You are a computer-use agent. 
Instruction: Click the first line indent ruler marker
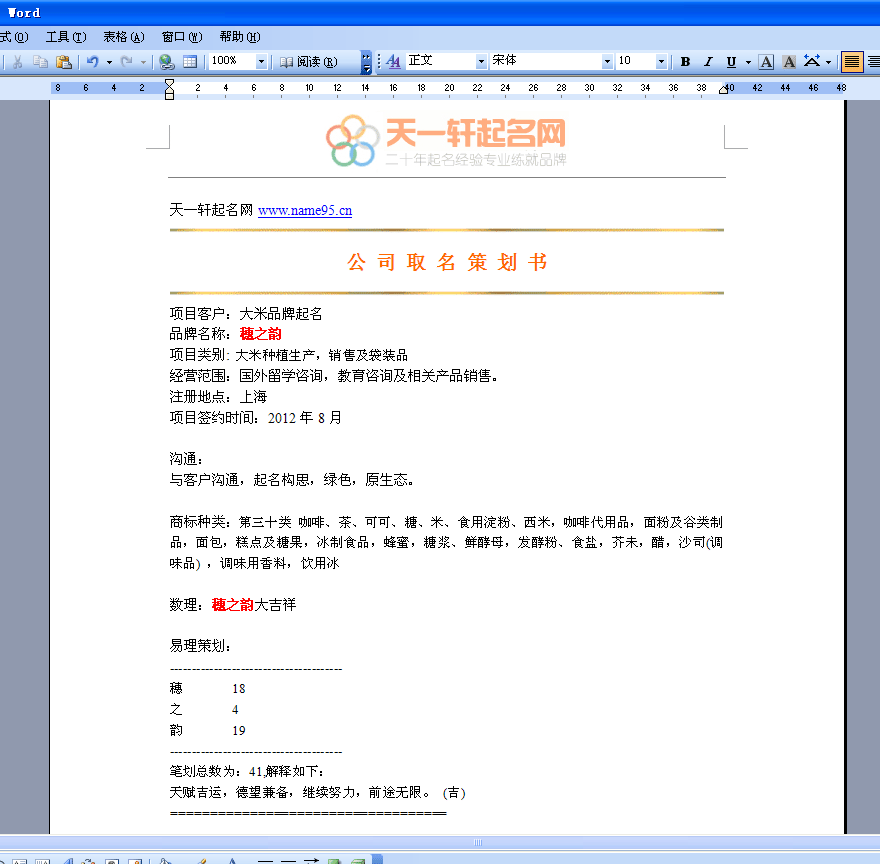tap(169, 83)
